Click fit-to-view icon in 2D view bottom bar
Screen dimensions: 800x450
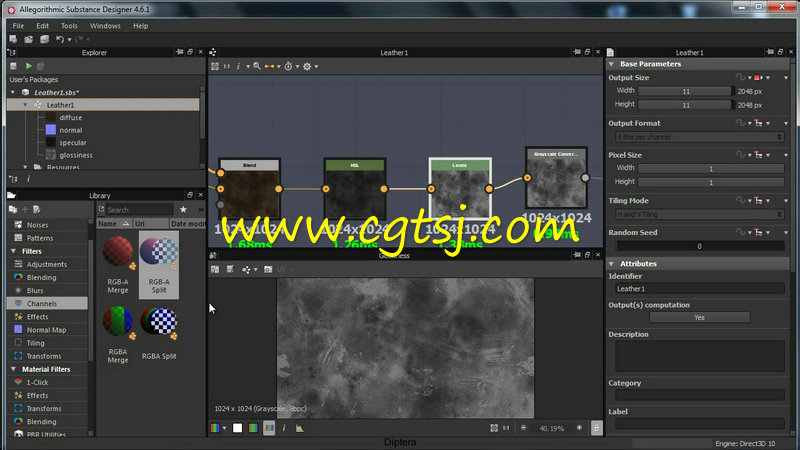(x=494, y=428)
